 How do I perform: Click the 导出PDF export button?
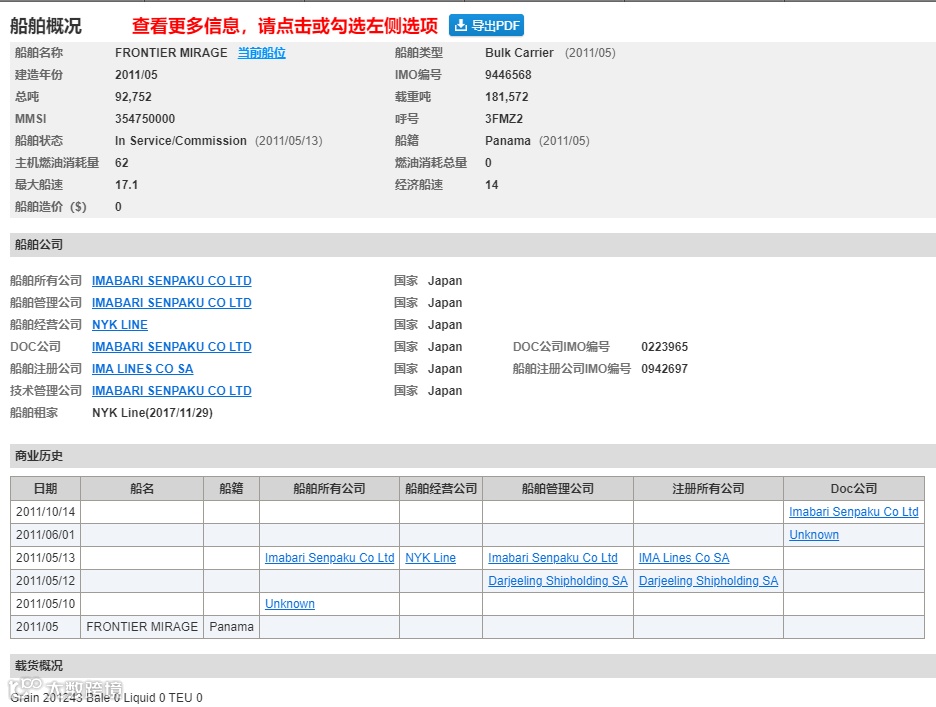pos(486,25)
